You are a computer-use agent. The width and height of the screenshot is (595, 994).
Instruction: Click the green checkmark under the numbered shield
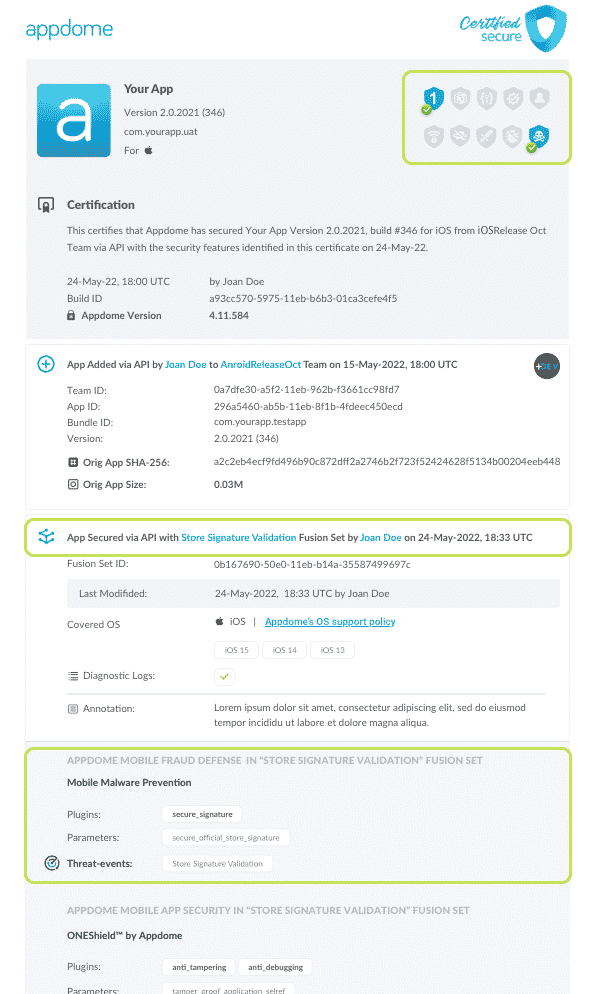(427, 108)
